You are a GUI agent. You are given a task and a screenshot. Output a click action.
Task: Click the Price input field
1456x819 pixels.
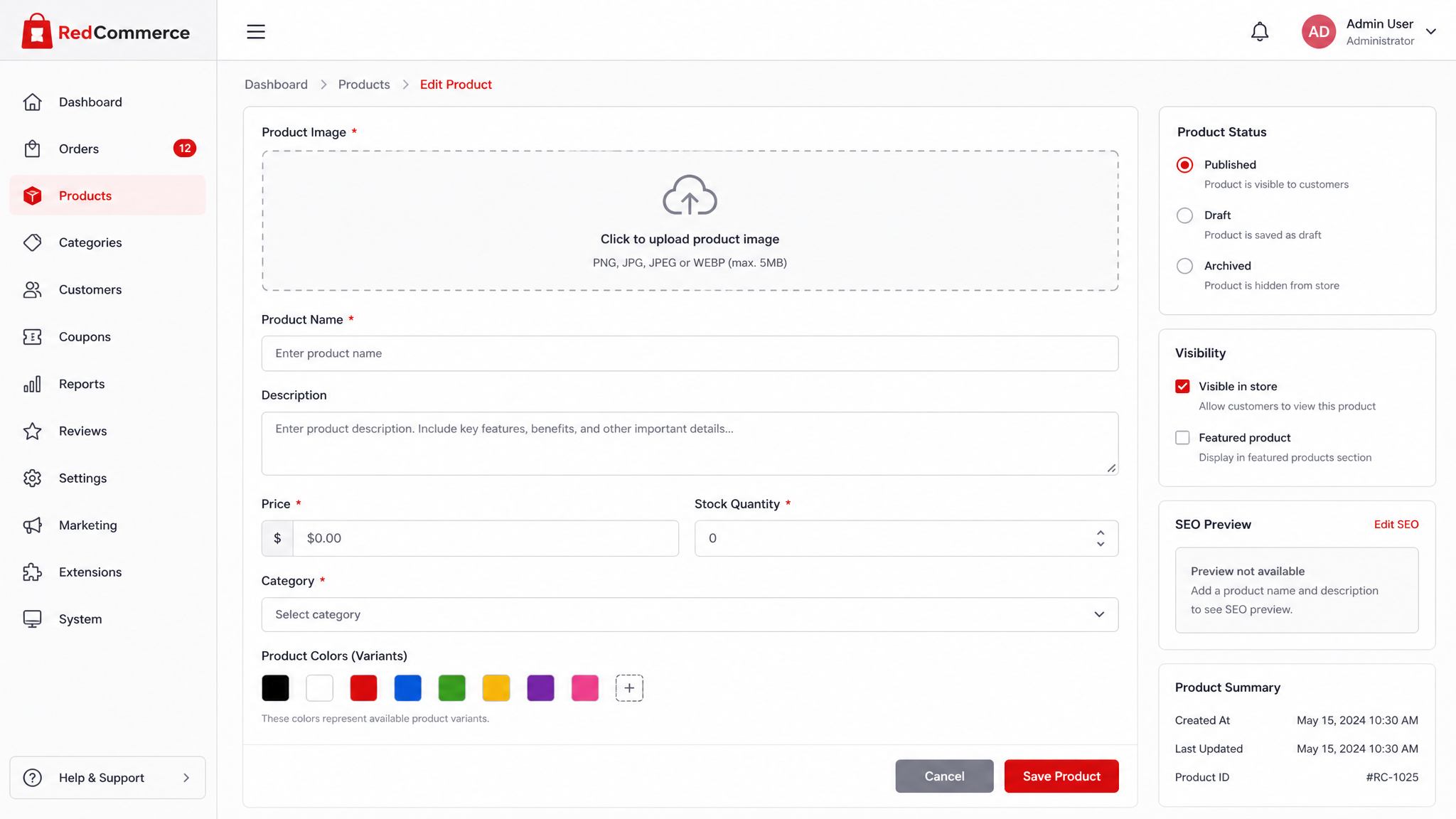click(486, 538)
